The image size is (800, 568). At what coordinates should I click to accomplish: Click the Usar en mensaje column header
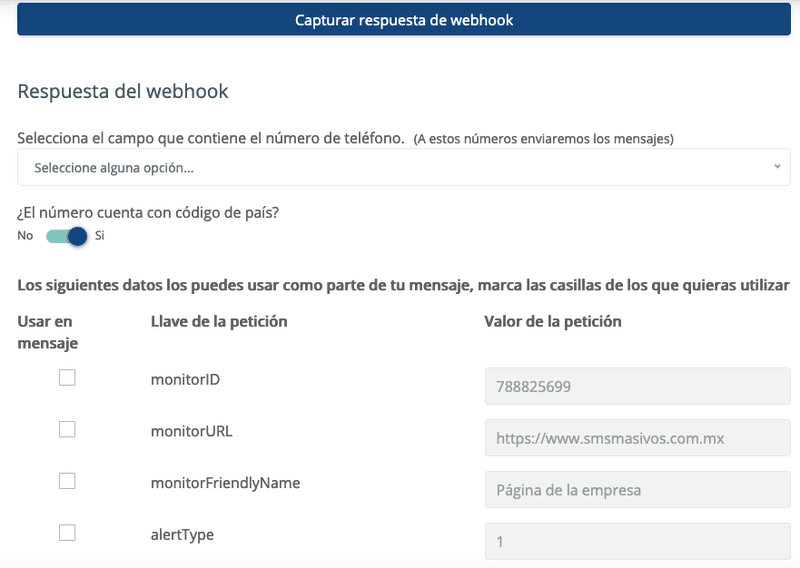tap(47, 332)
